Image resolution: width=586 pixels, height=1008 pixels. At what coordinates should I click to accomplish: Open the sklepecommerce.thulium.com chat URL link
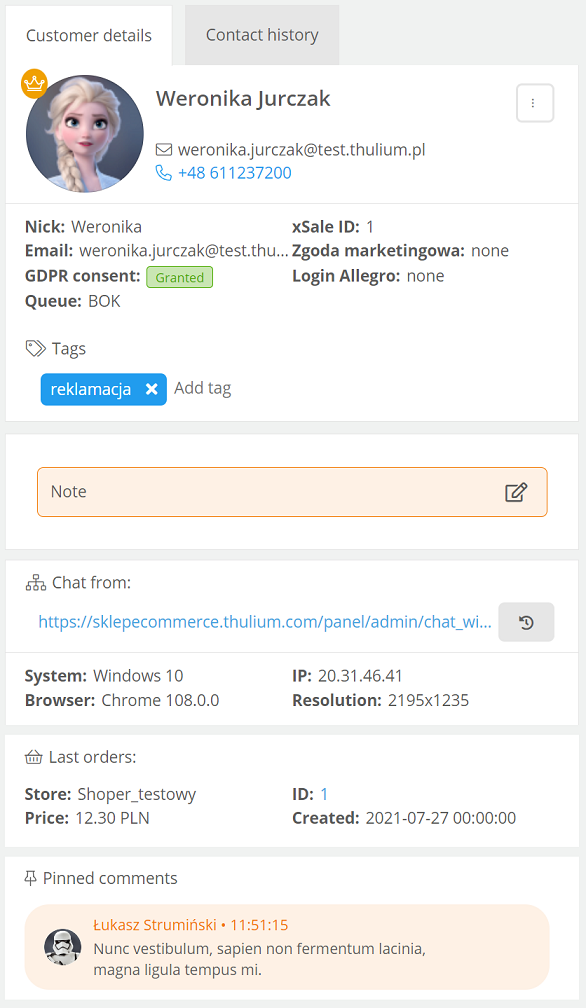(265, 622)
